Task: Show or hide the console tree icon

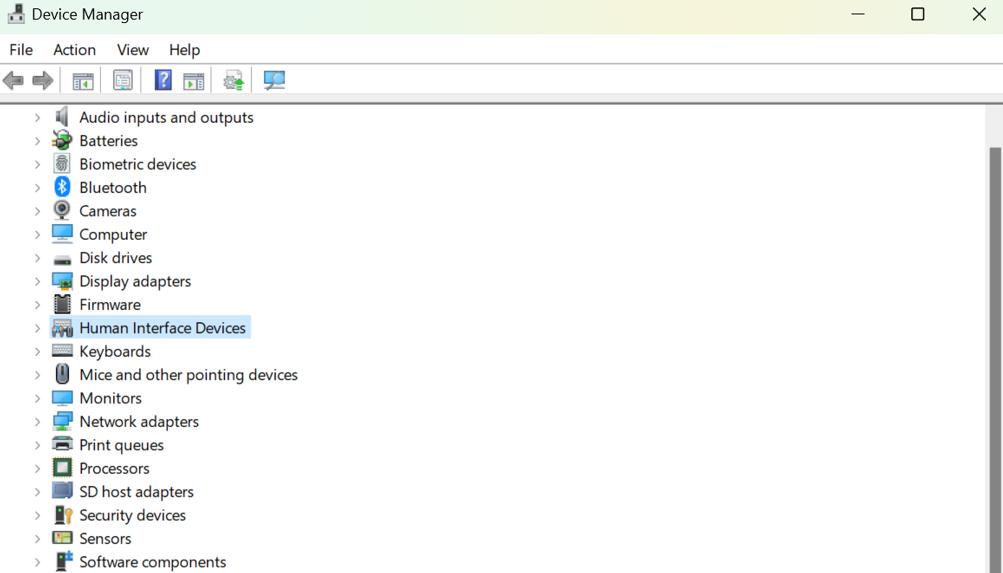Action: (x=83, y=81)
